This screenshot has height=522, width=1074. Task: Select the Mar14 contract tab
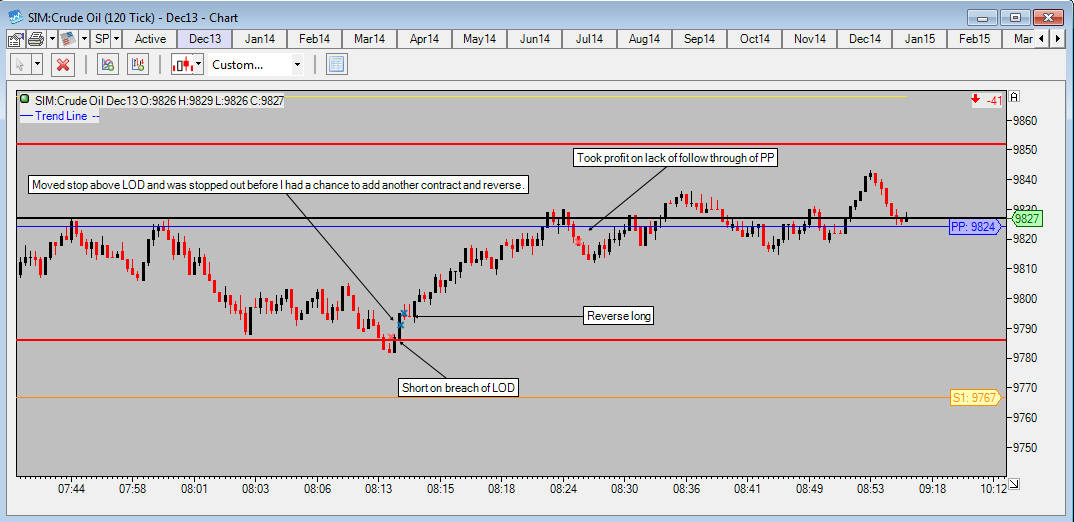point(369,39)
